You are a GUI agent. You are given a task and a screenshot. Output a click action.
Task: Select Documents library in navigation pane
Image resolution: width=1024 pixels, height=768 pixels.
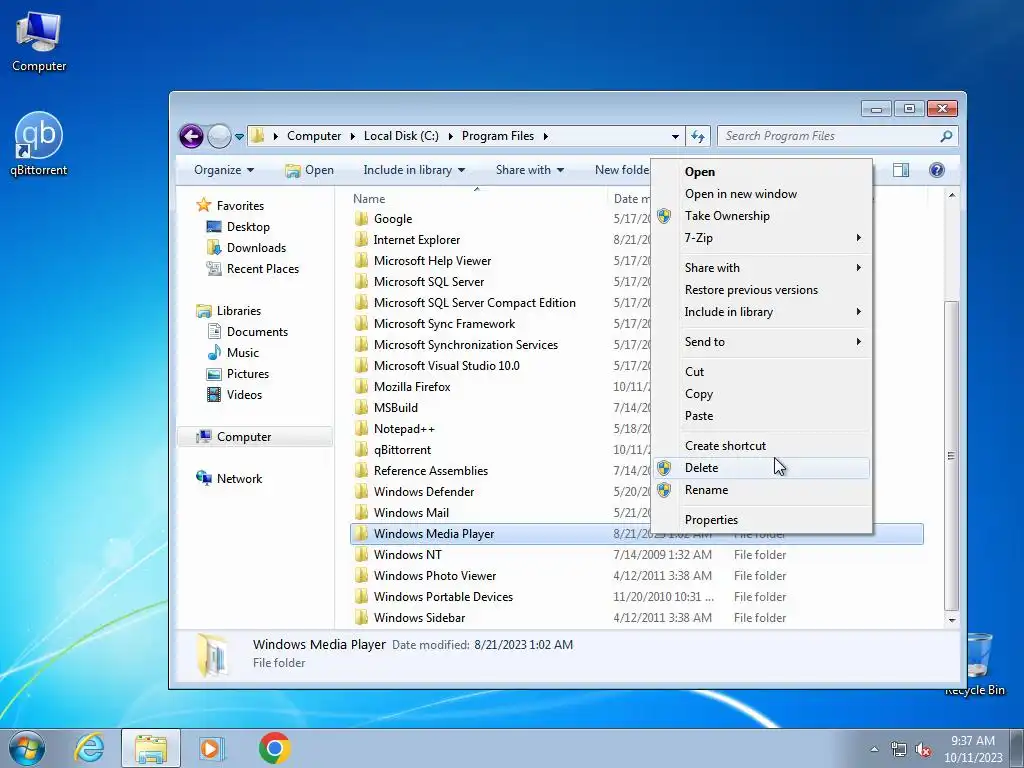(x=257, y=332)
